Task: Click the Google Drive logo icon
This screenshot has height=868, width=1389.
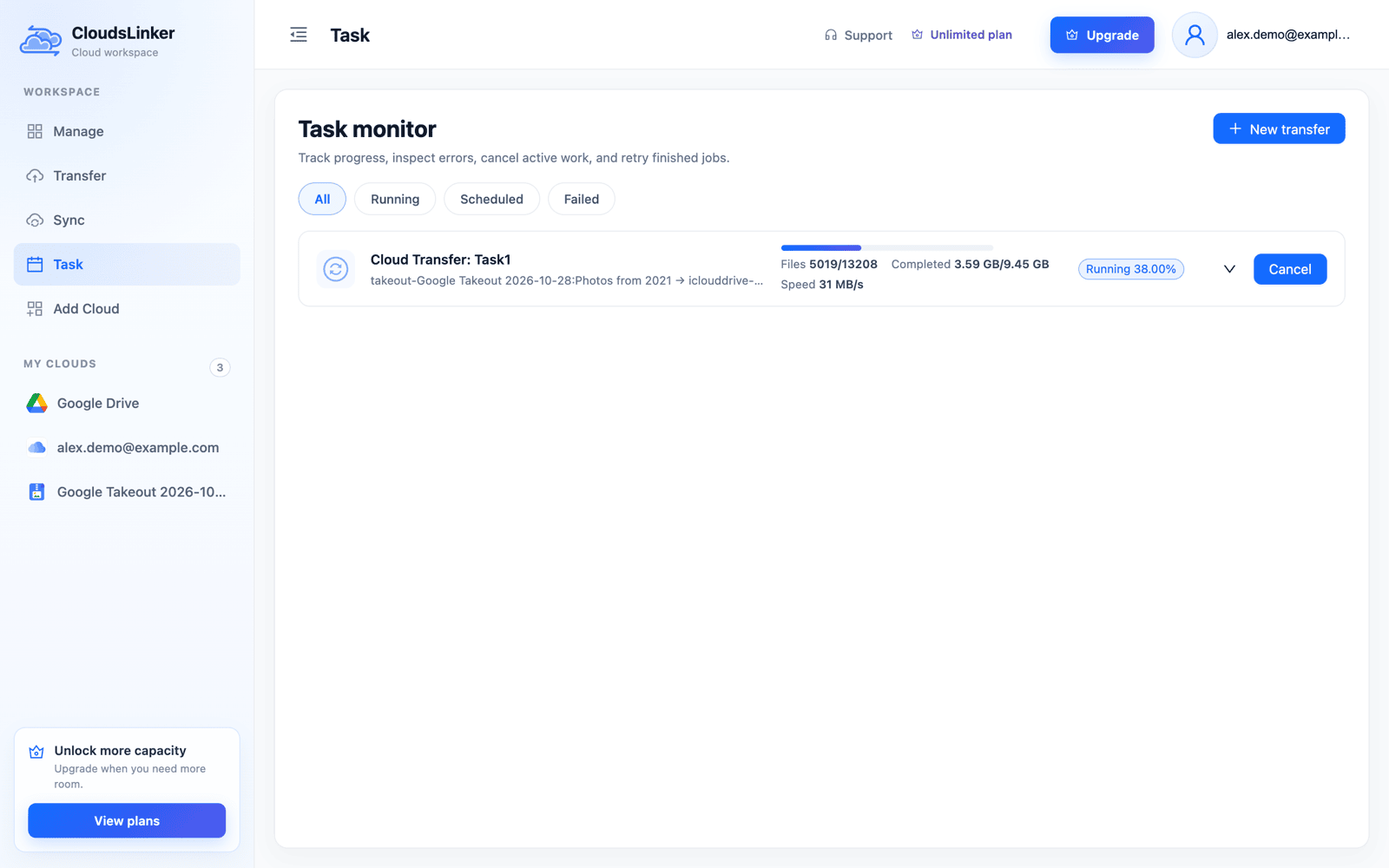Action: 36,403
